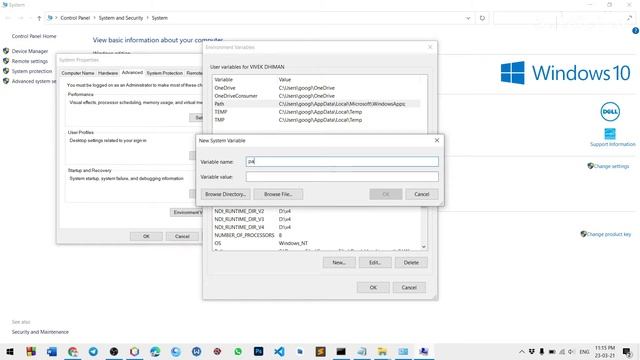The height and width of the screenshot is (360, 640).
Task: Open the Windows Start menu
Action: (x=10, y=351)
